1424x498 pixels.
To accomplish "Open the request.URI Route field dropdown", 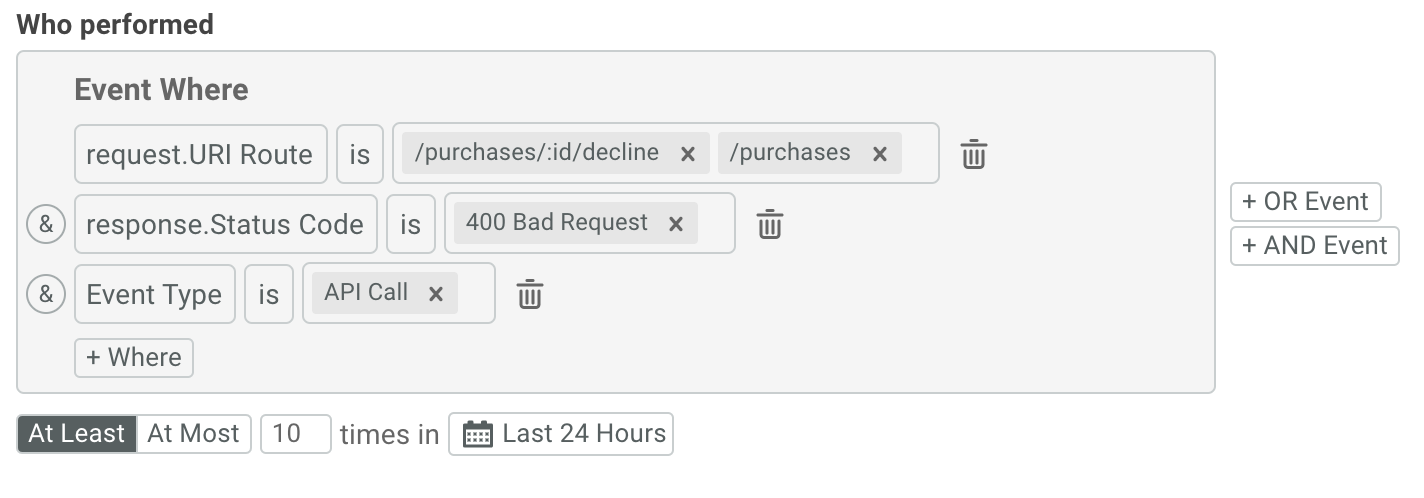I will click(201, 154).
